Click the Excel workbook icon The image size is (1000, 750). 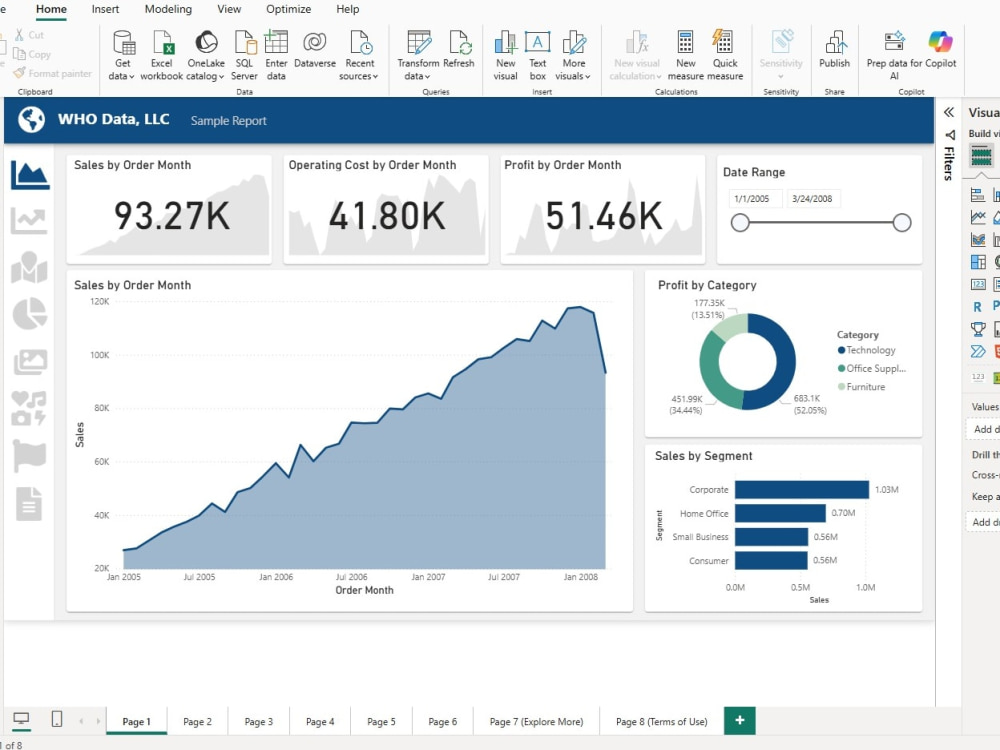pos(161,55)
